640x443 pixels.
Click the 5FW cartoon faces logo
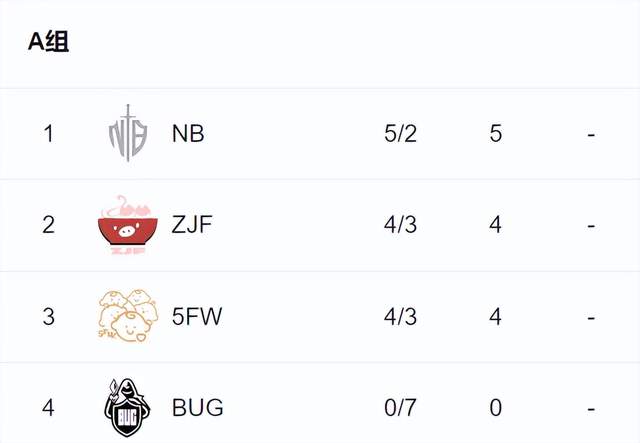[128, 316]
